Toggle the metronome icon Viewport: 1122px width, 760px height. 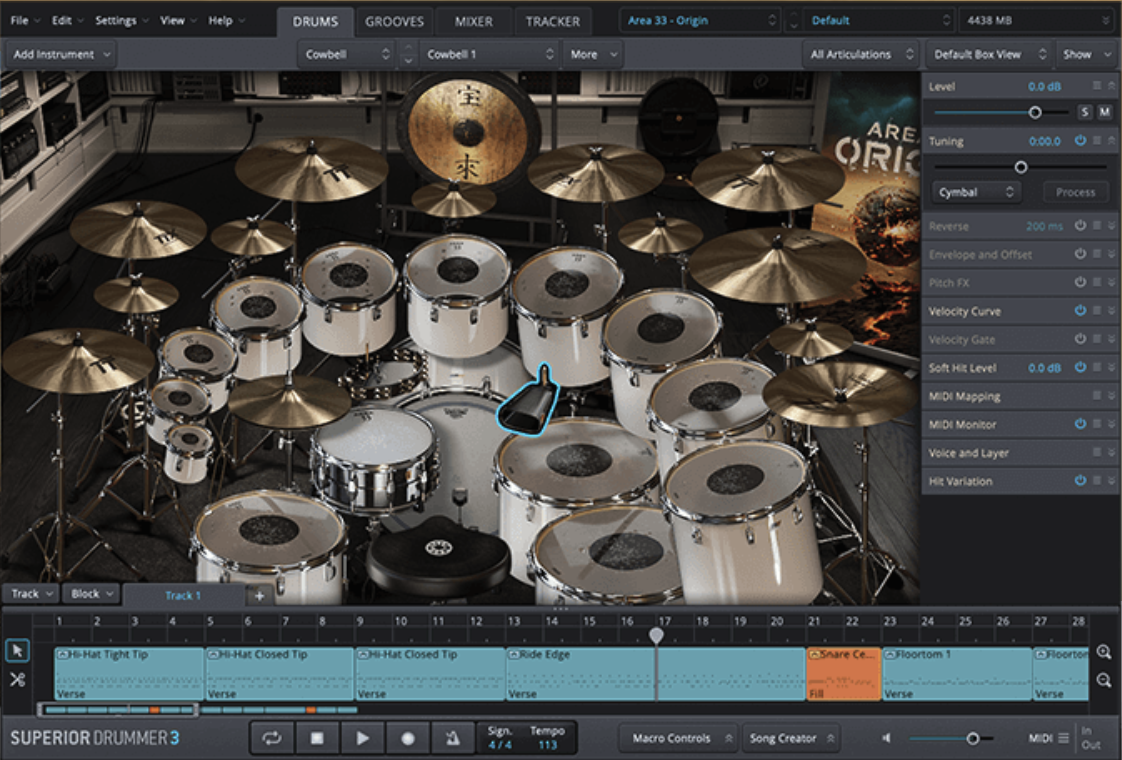coord(452,738)
